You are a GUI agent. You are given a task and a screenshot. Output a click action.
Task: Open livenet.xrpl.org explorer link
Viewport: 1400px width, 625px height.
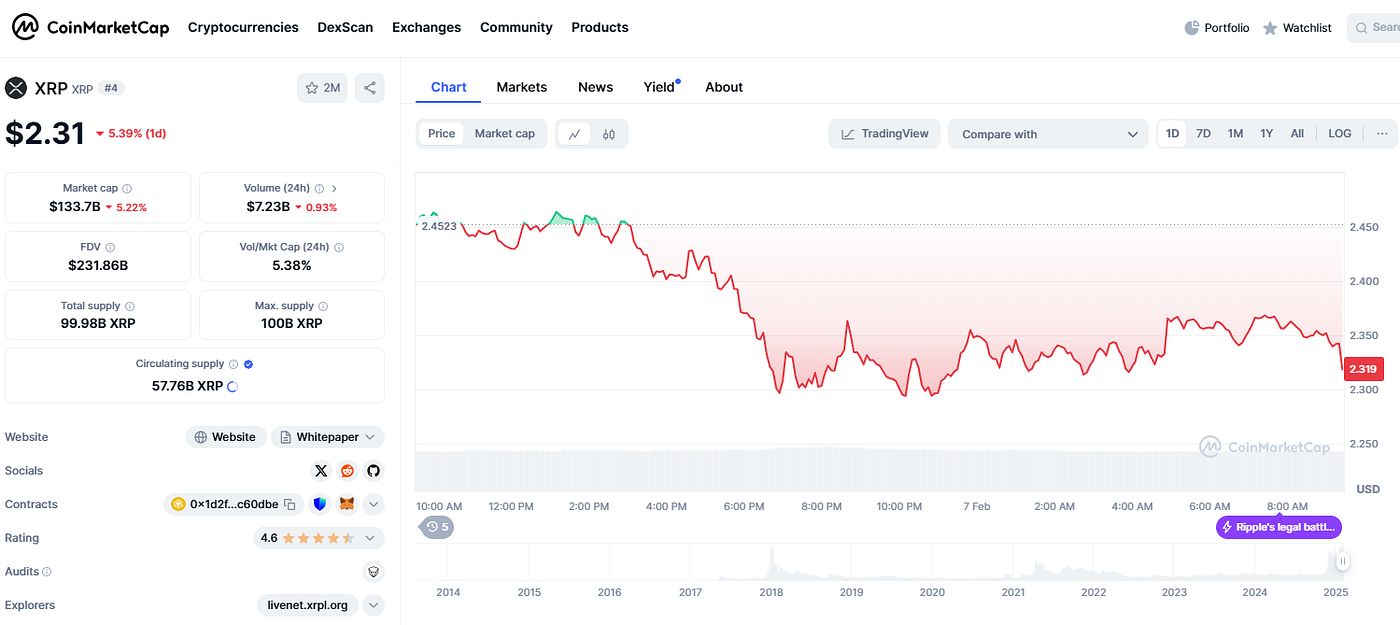point(308,605)
